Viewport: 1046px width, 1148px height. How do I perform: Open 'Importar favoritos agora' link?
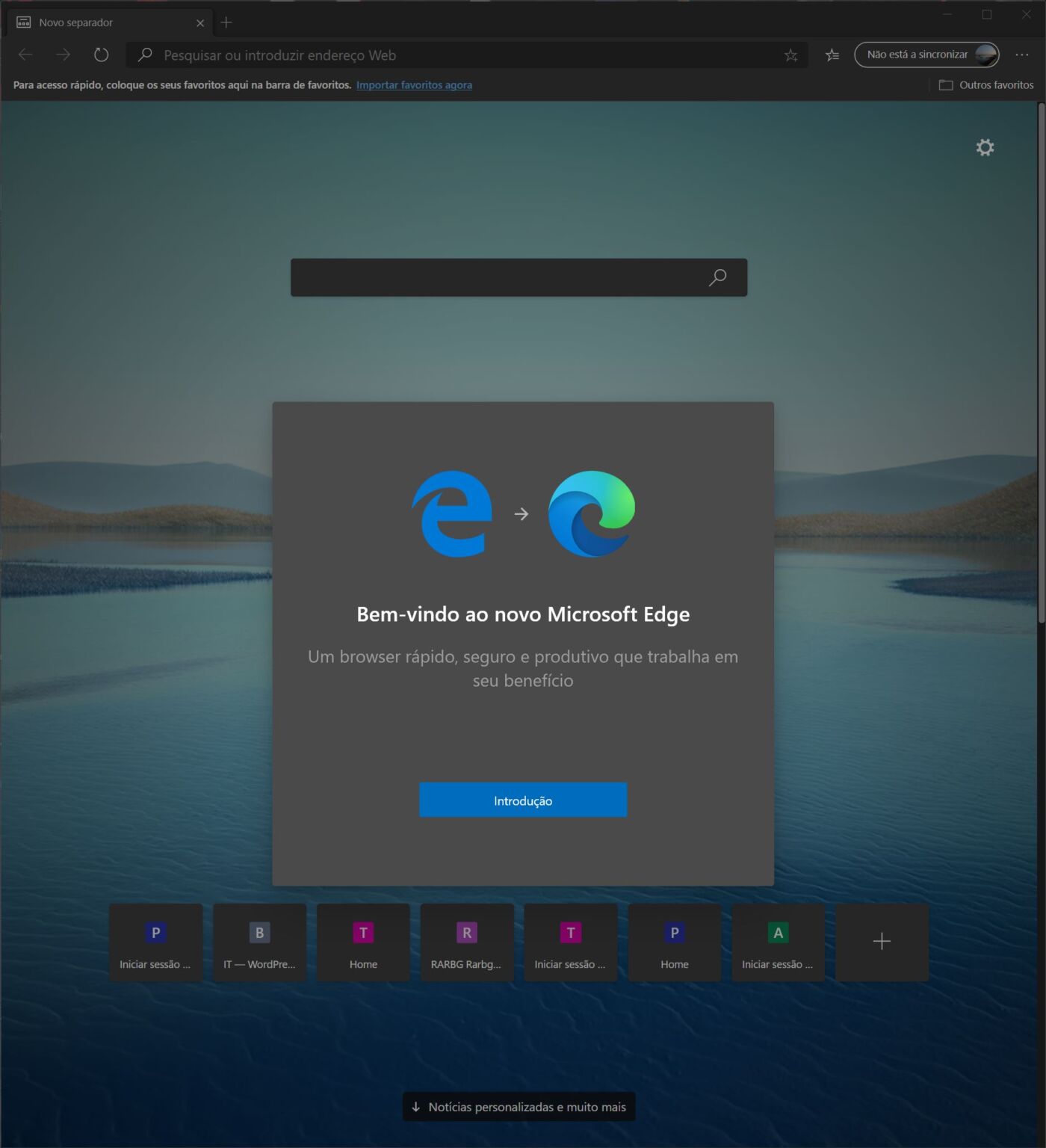(x=414, y=84)
